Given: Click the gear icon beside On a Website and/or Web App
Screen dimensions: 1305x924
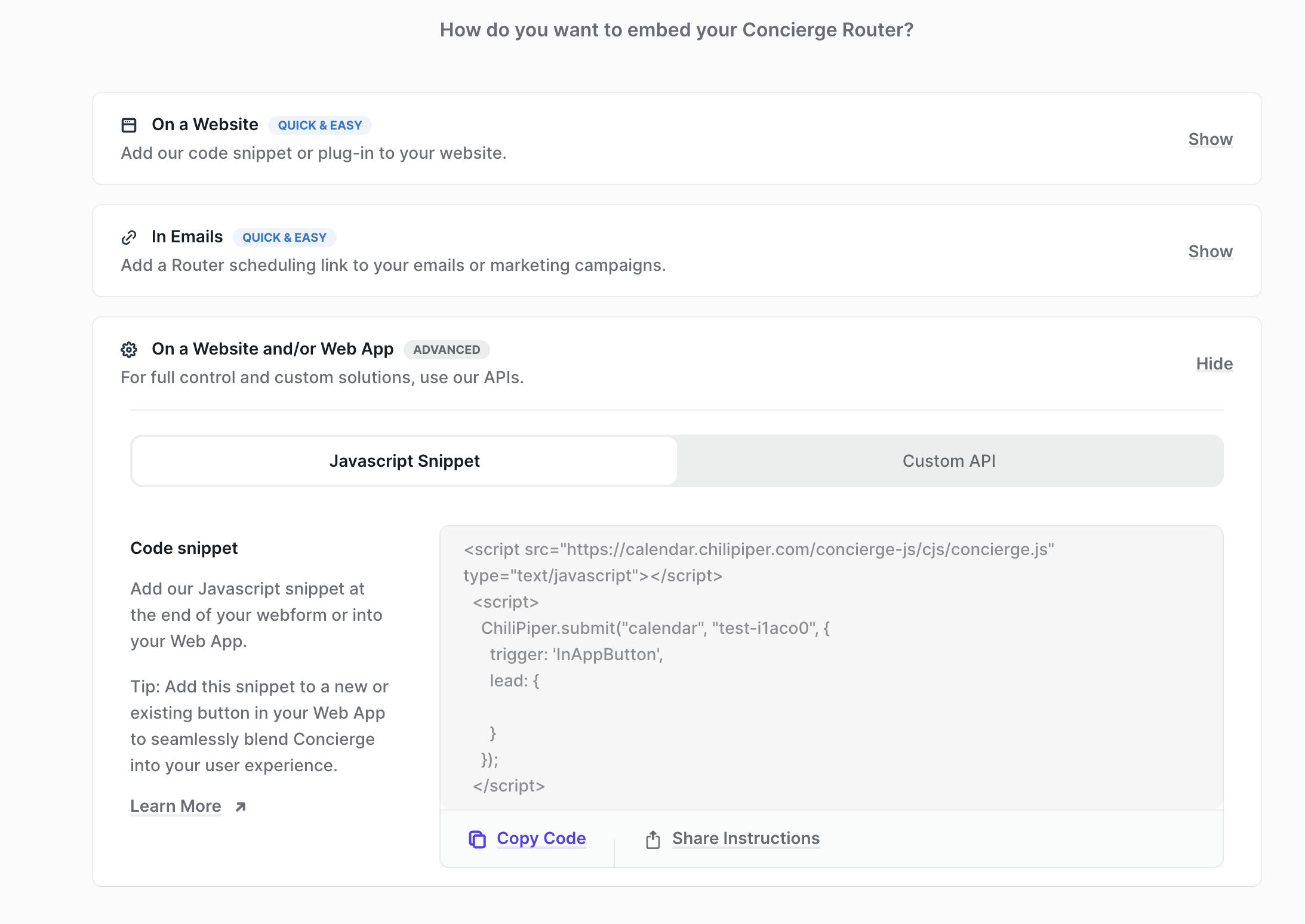Looking at the screenshot, I should click(x=129, y=349).
